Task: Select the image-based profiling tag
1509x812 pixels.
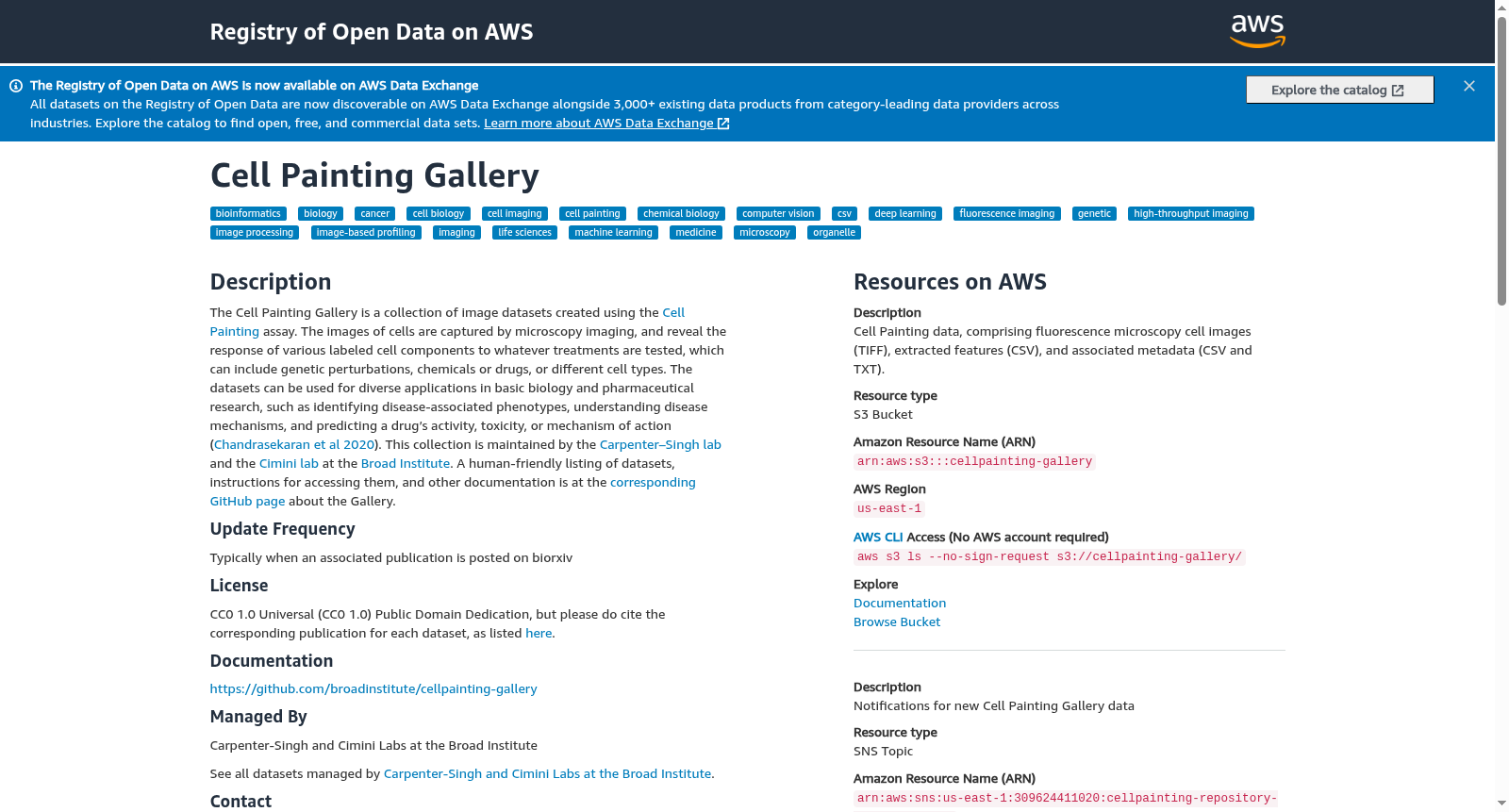Action: coord(366,233)
